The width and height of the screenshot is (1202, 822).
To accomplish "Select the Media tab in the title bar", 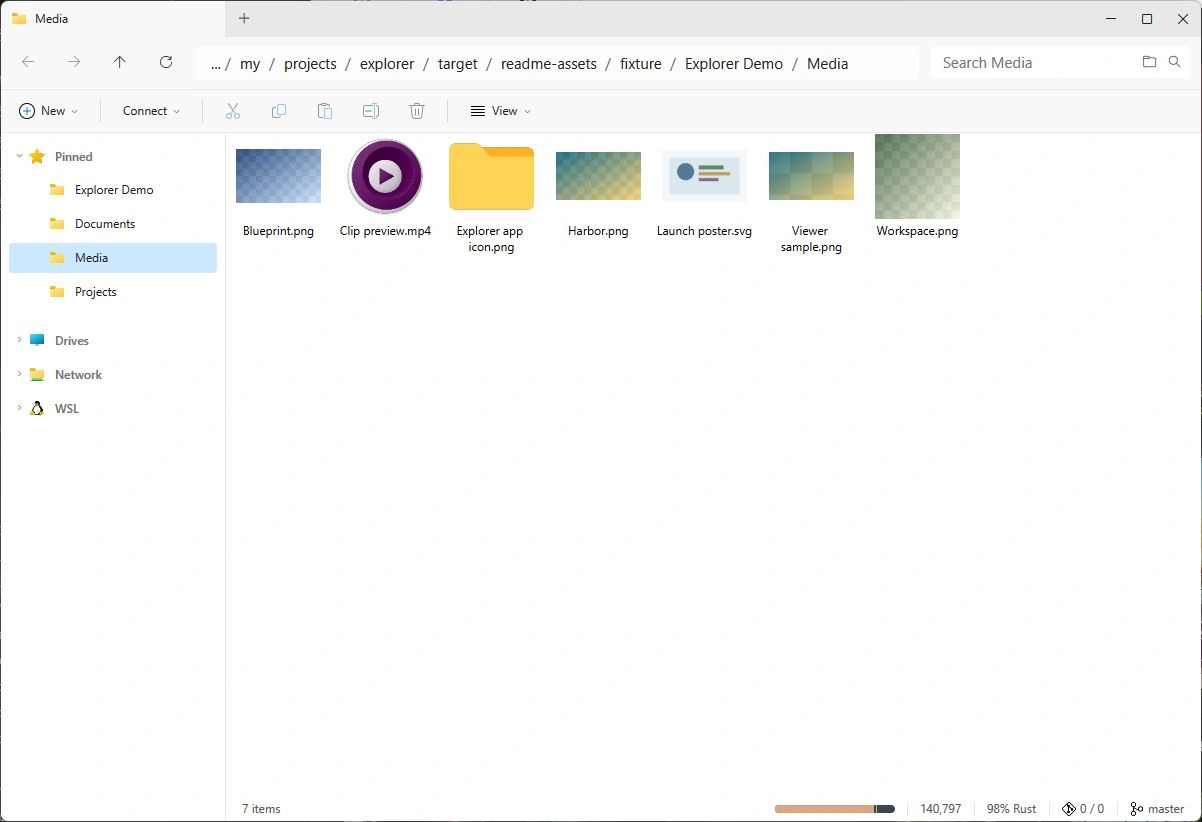I will tap(112, 18).
